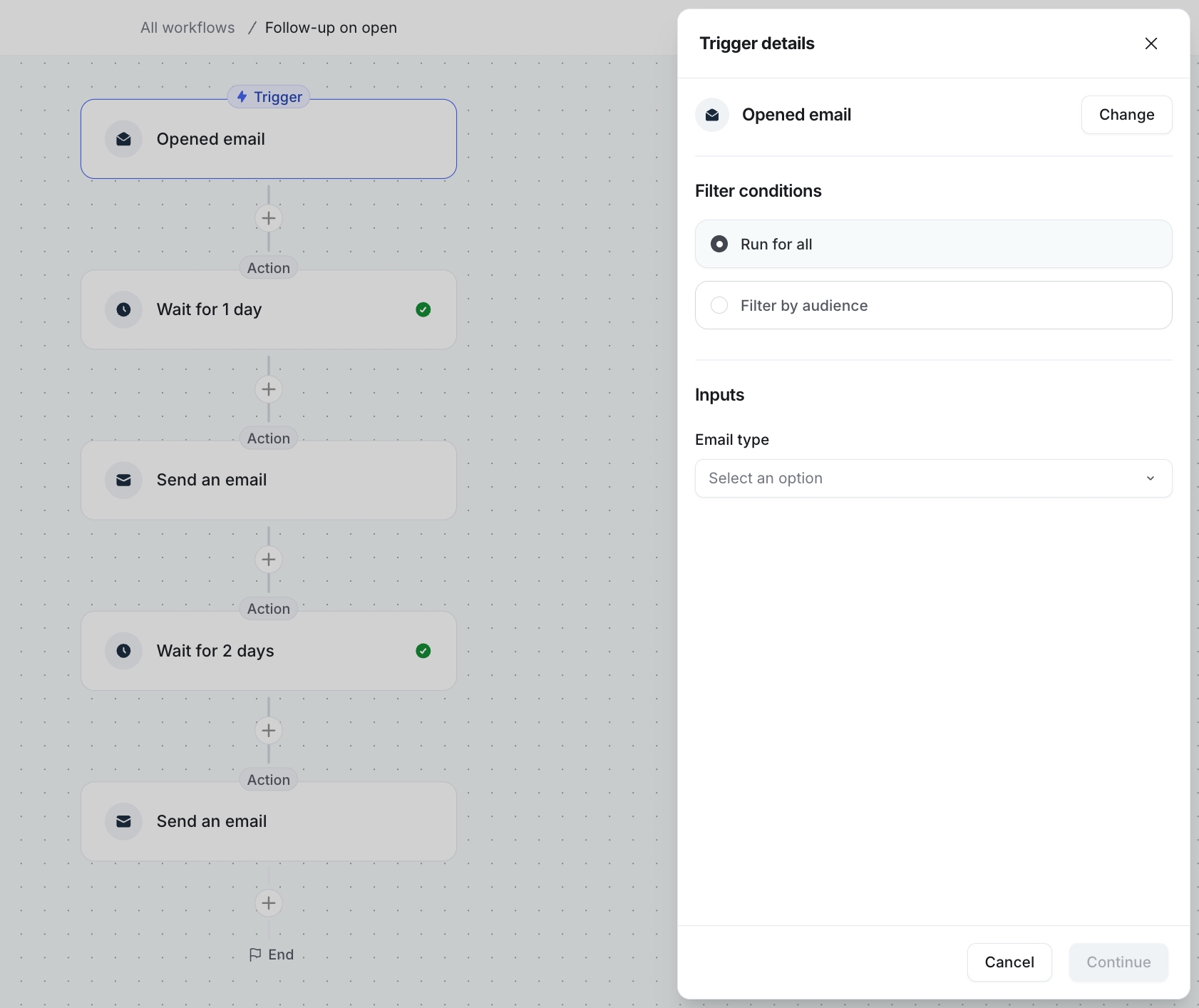
Task: Click the open envelope icon in the trigger node
Action: 123,139
